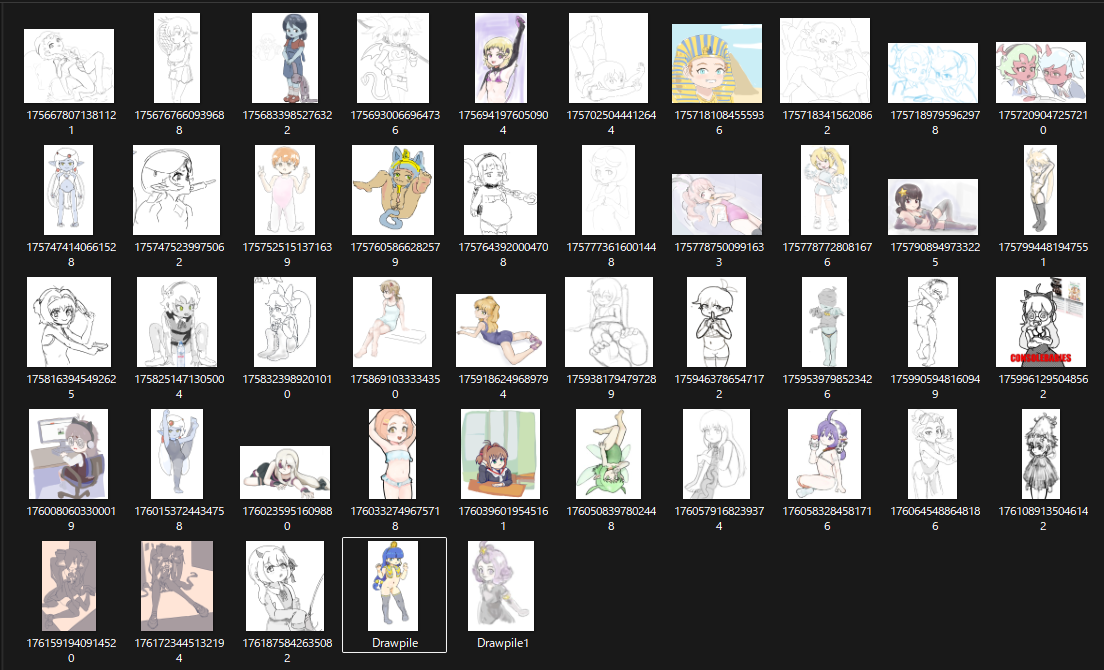Image resolution: width=1104 pixels, height=670 pixels.
Task: Click the thumbnail named 1760396019545161
Action: [x=501, y=454]
